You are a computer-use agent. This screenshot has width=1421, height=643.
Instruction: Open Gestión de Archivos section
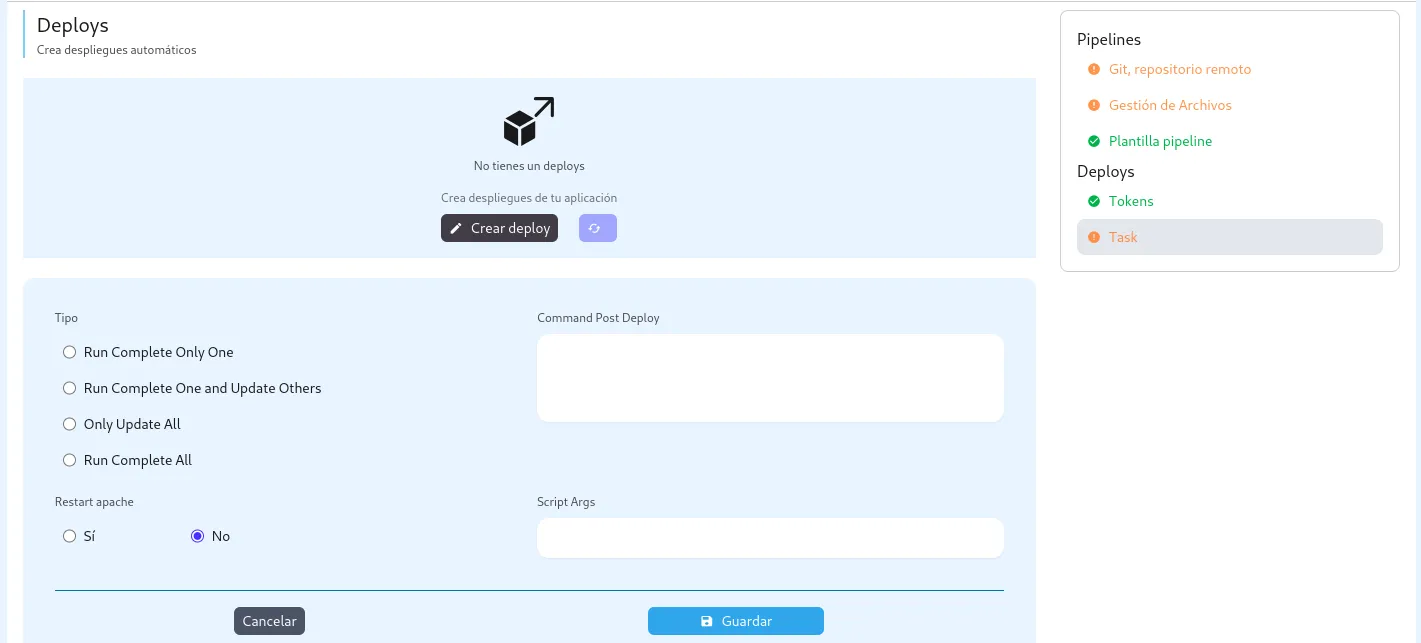pos(1170,106)
